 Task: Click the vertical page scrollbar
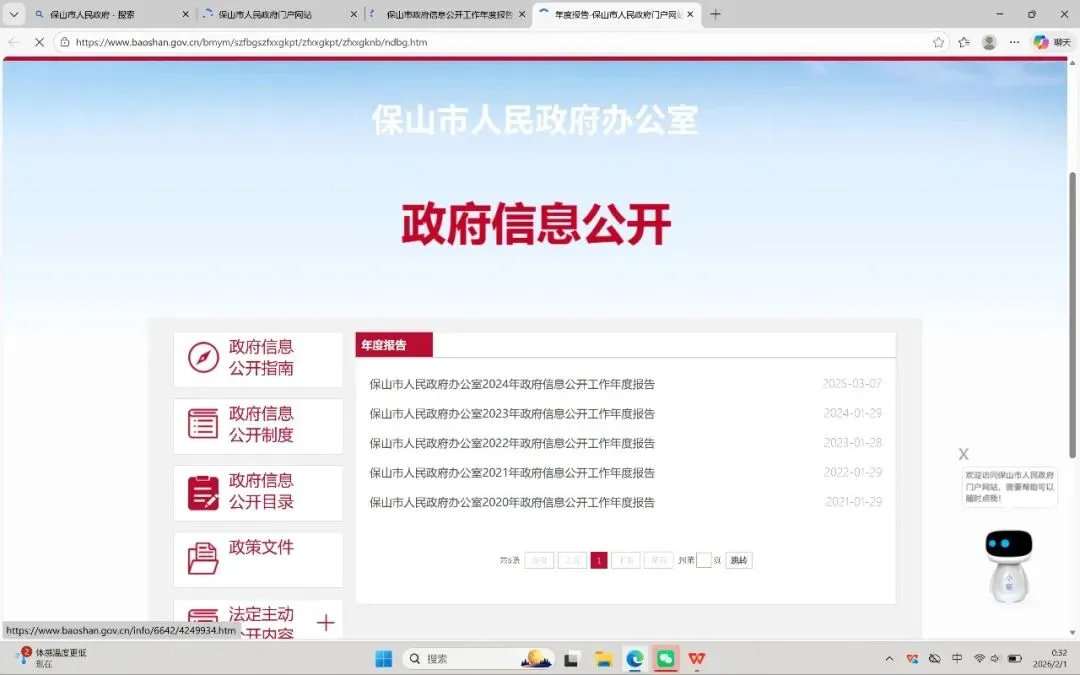[x=1072, y=315]
